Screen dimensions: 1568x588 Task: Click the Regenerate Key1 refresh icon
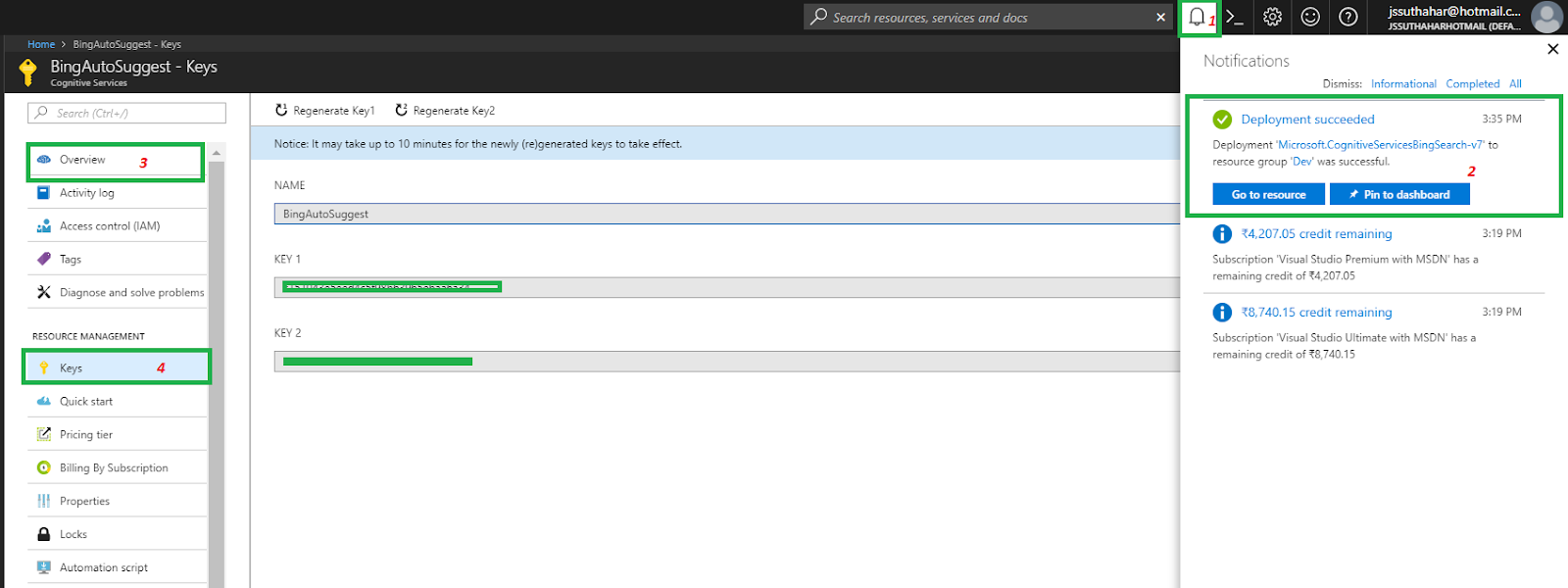[x=281, y=110]
